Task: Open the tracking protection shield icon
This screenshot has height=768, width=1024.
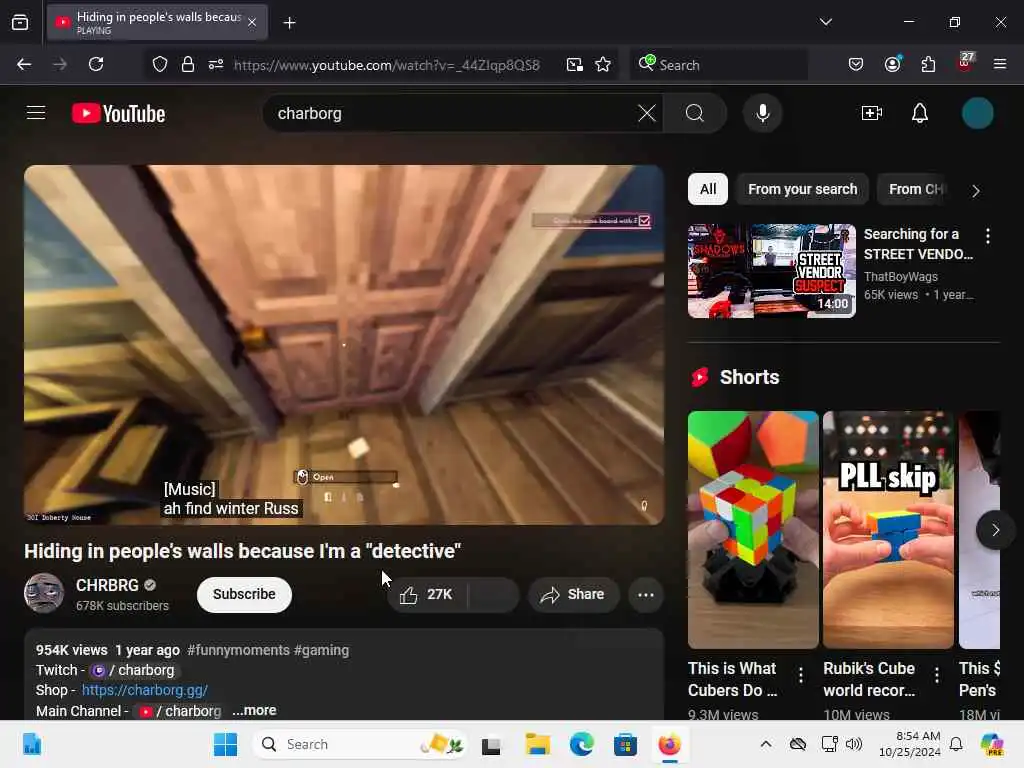Action: (x=160, y=64)
